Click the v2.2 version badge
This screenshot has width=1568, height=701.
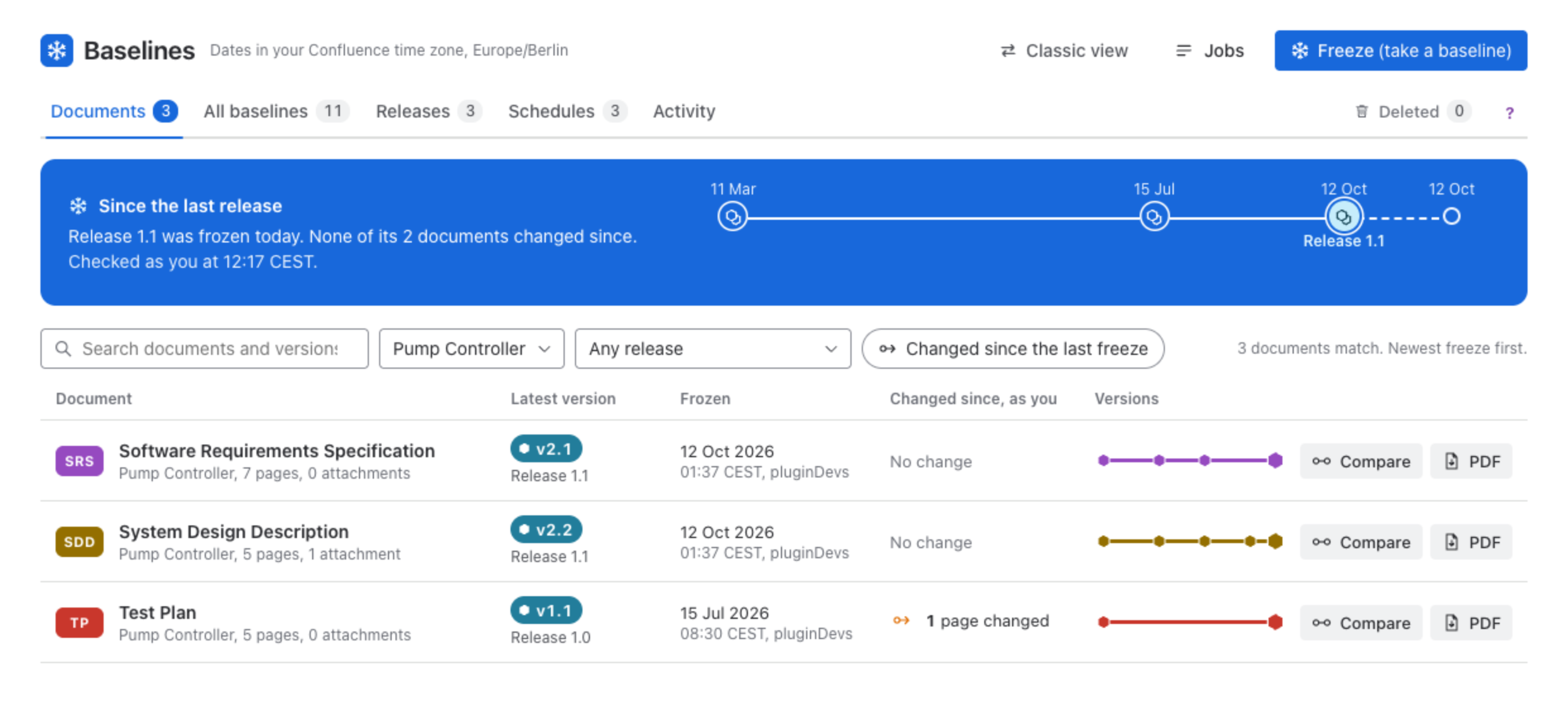(x=546, y=530)
